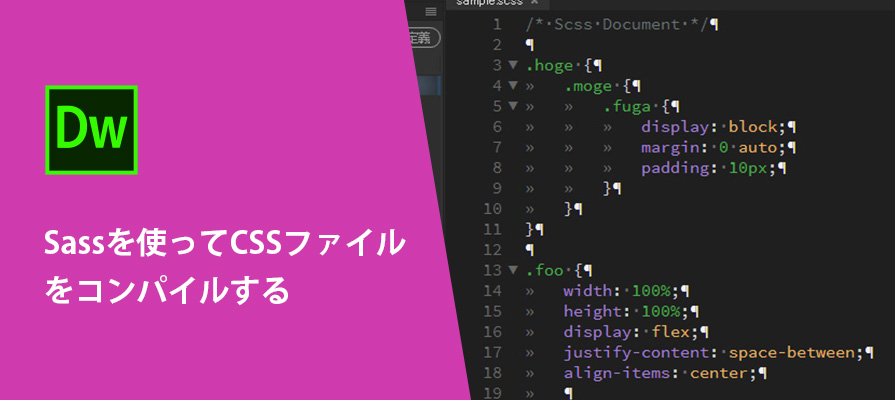Image resolution: width=895 pixels, height=400 pixels.
Task: Click the .foo selector text
Action: [x=546, y=270]
